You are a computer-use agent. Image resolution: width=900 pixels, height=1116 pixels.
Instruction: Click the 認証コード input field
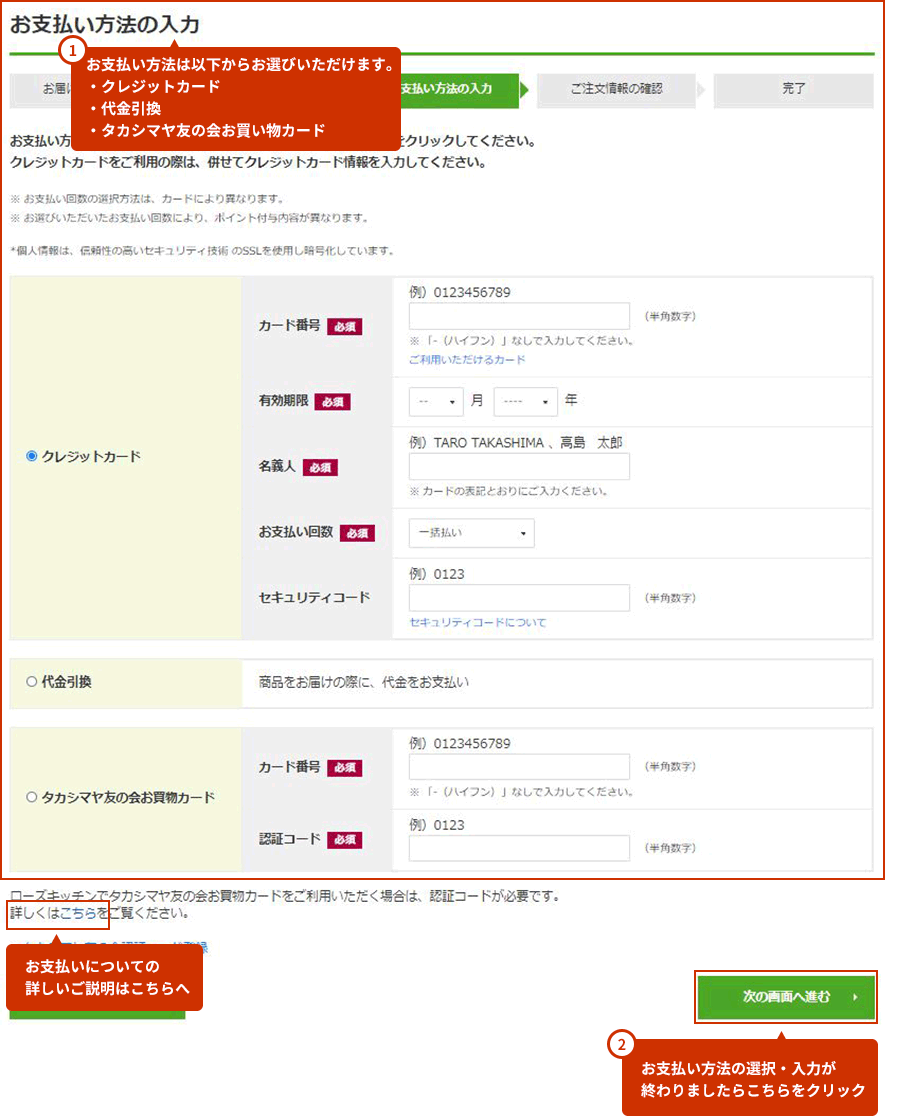coord(519,848)
